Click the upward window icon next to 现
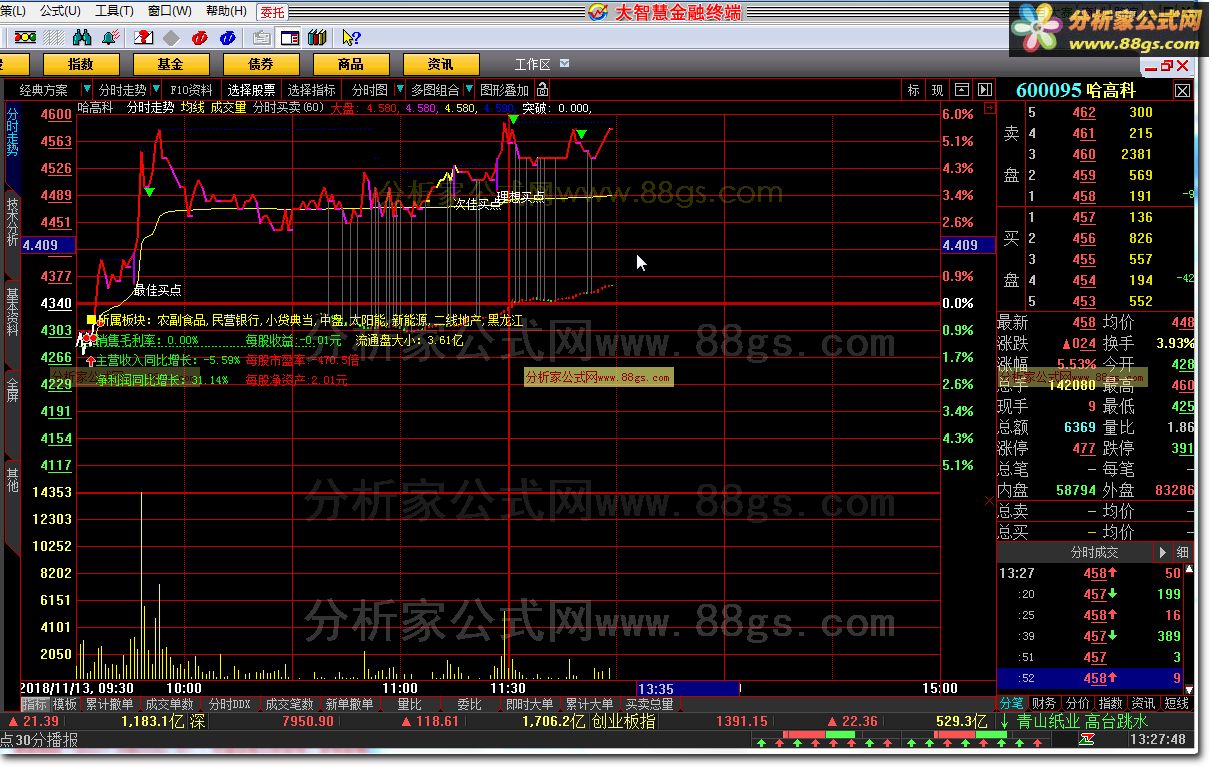This screenshot has width=1211, height=767. tap(961, 90)
